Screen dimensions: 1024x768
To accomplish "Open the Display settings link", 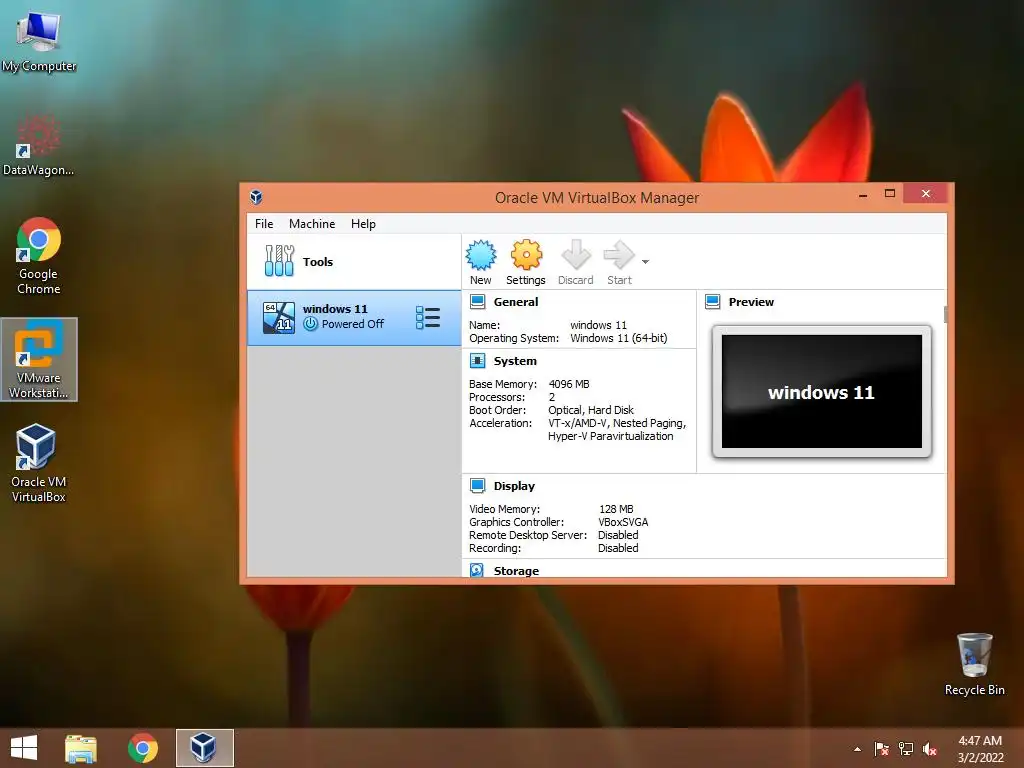I will pos(514,486).
